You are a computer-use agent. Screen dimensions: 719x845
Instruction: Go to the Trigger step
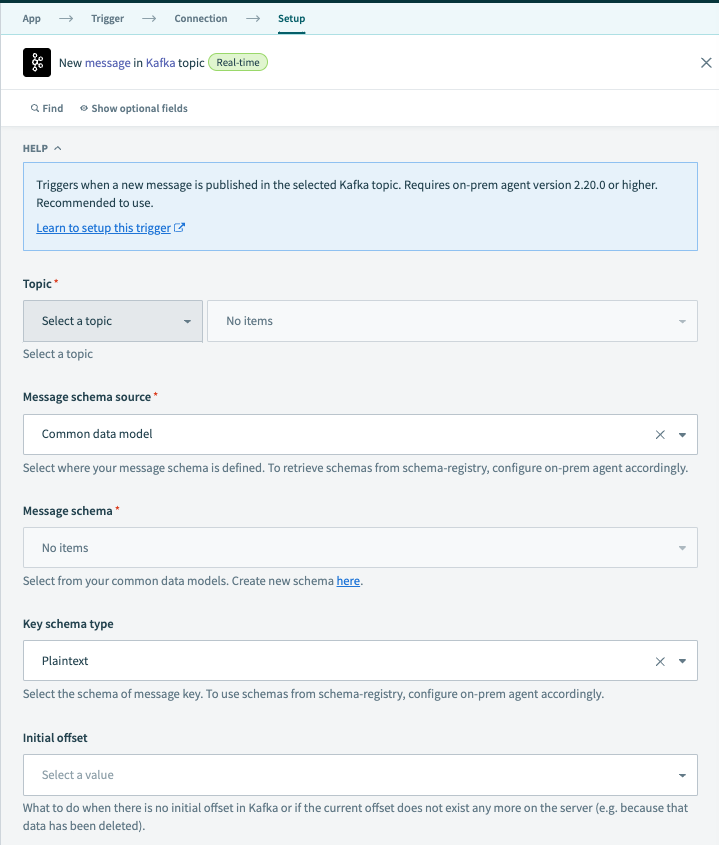coord(107,18)
